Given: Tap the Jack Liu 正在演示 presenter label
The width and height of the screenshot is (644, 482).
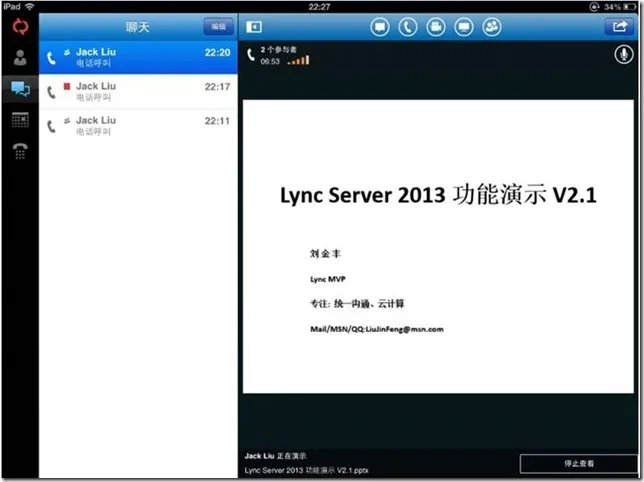Looking at the screenshot, I should click(275, 456).
